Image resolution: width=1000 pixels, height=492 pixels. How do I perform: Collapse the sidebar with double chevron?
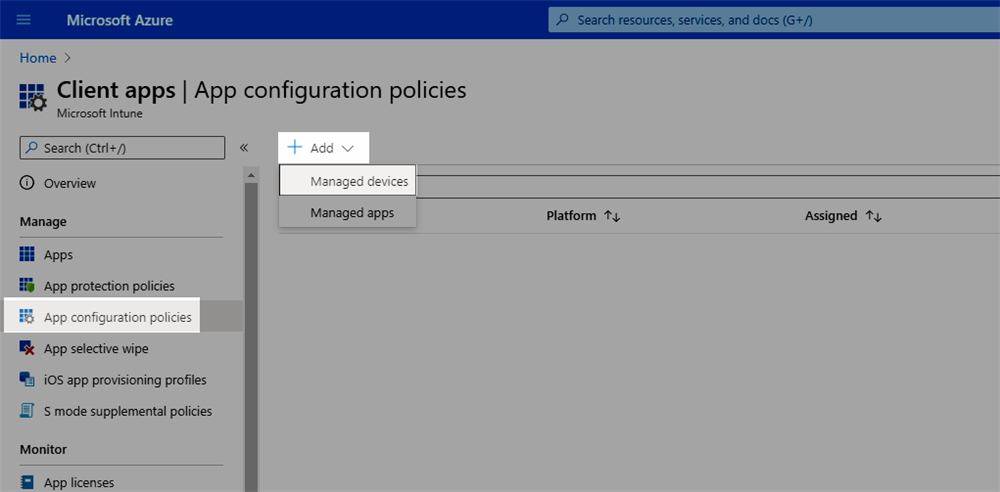click(244, 148)
